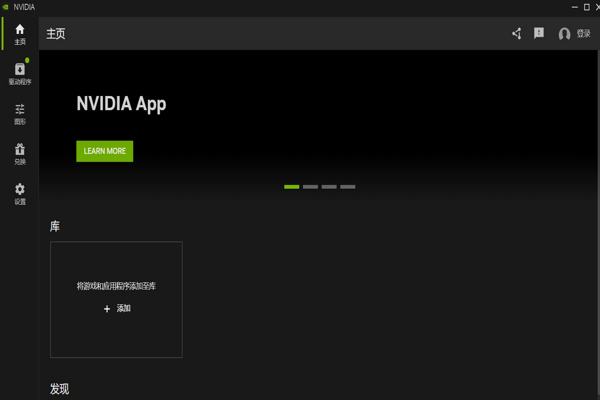Viewport: 600px width, 400px height.
Task: Open 设置 settings from the sidebar
Action: click(x=19, y=193)
